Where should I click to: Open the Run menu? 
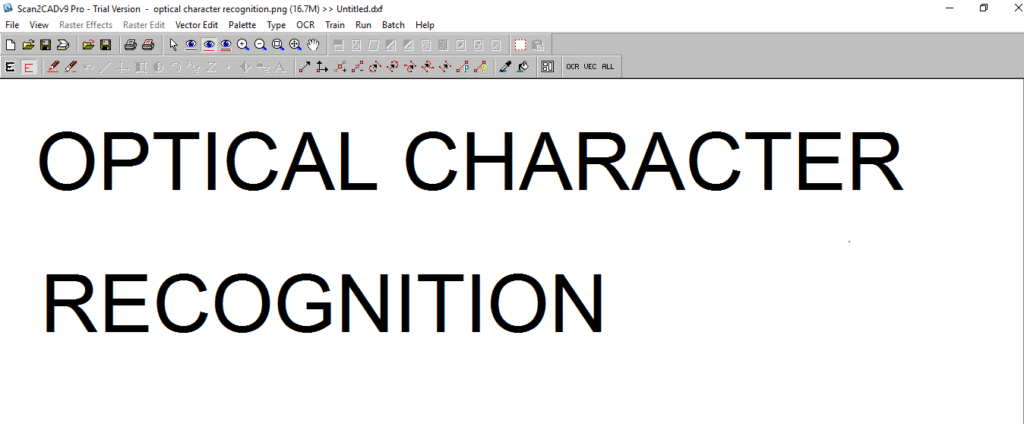pyautogui.click(x=363, y=25)
